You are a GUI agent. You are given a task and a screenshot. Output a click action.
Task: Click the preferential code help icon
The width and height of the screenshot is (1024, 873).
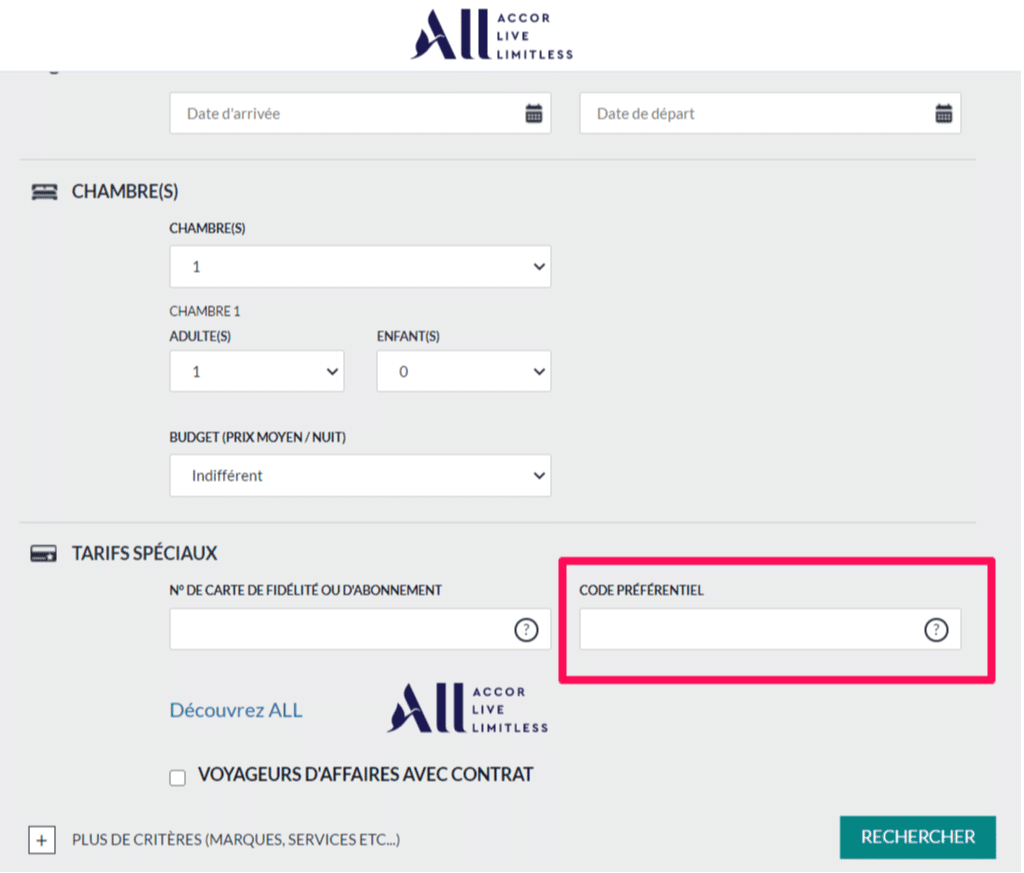tap(935, 630)
